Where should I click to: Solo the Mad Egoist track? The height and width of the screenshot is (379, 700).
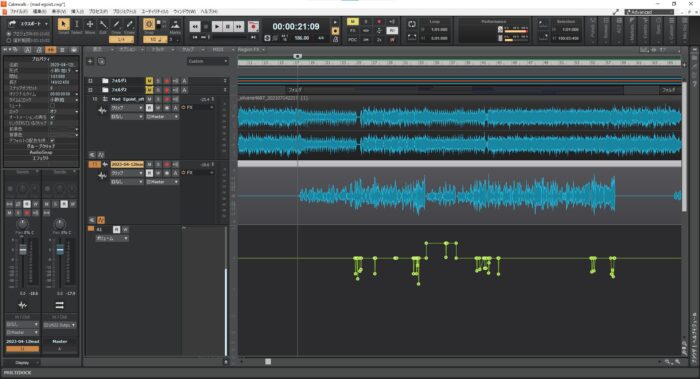coord(158,99)
